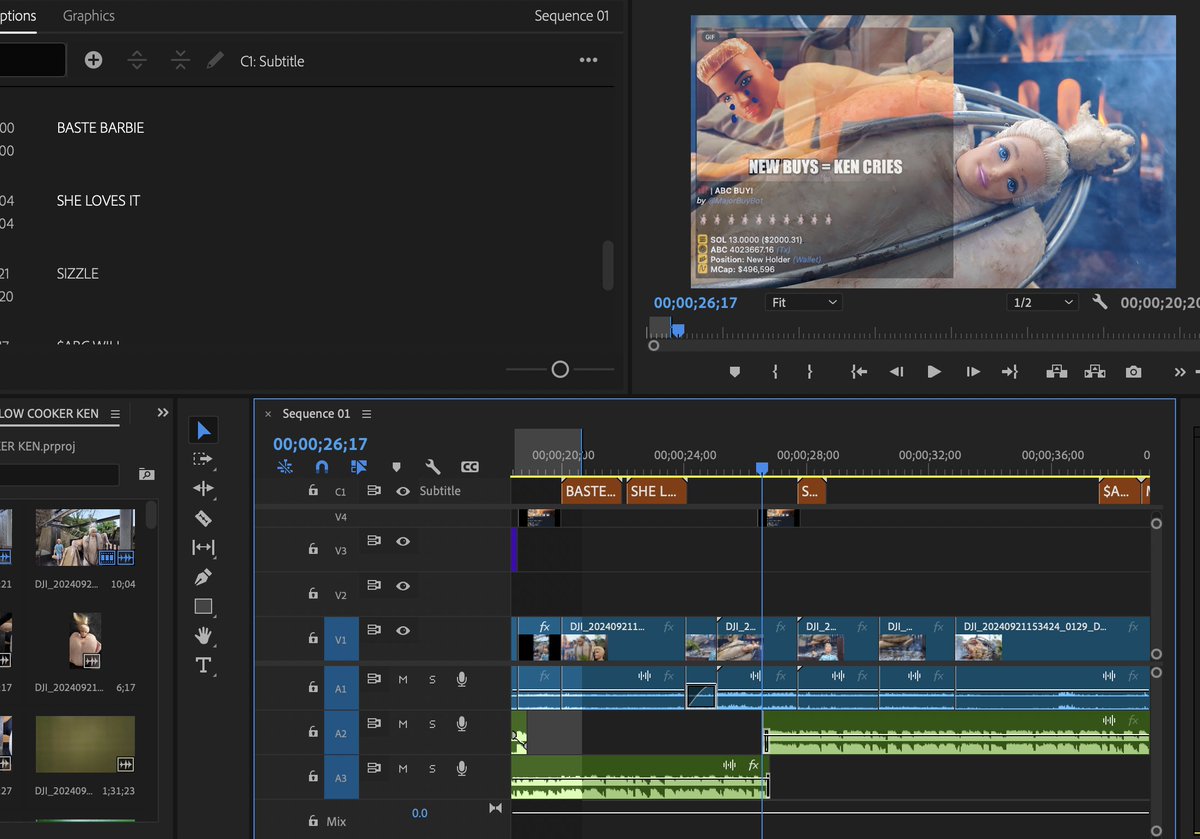The image size is (1200, 839).
Task: Mute audio track A1
Action: click(x=403, y=679)
